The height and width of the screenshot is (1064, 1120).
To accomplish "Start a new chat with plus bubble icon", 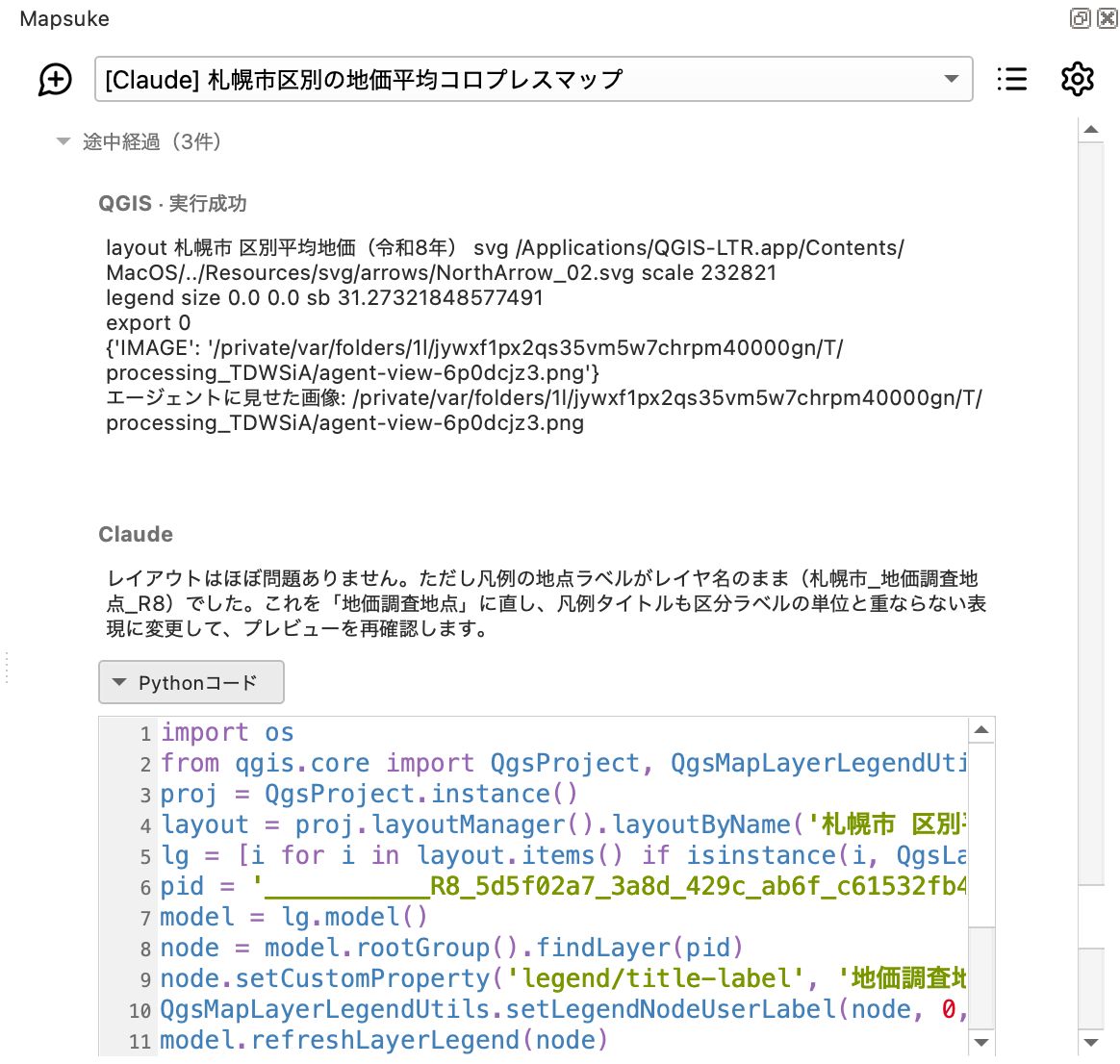I will (55, 79).
